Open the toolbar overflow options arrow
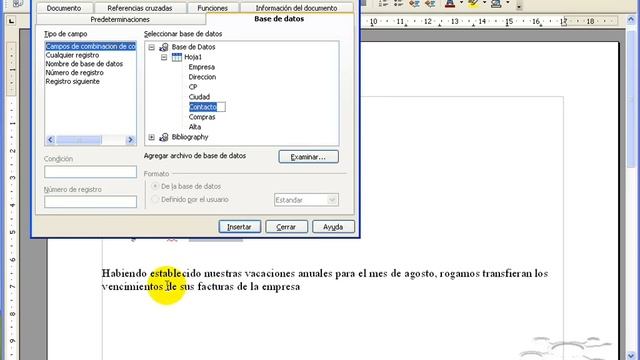Screen dimensions: 640x360 point(519,6)
